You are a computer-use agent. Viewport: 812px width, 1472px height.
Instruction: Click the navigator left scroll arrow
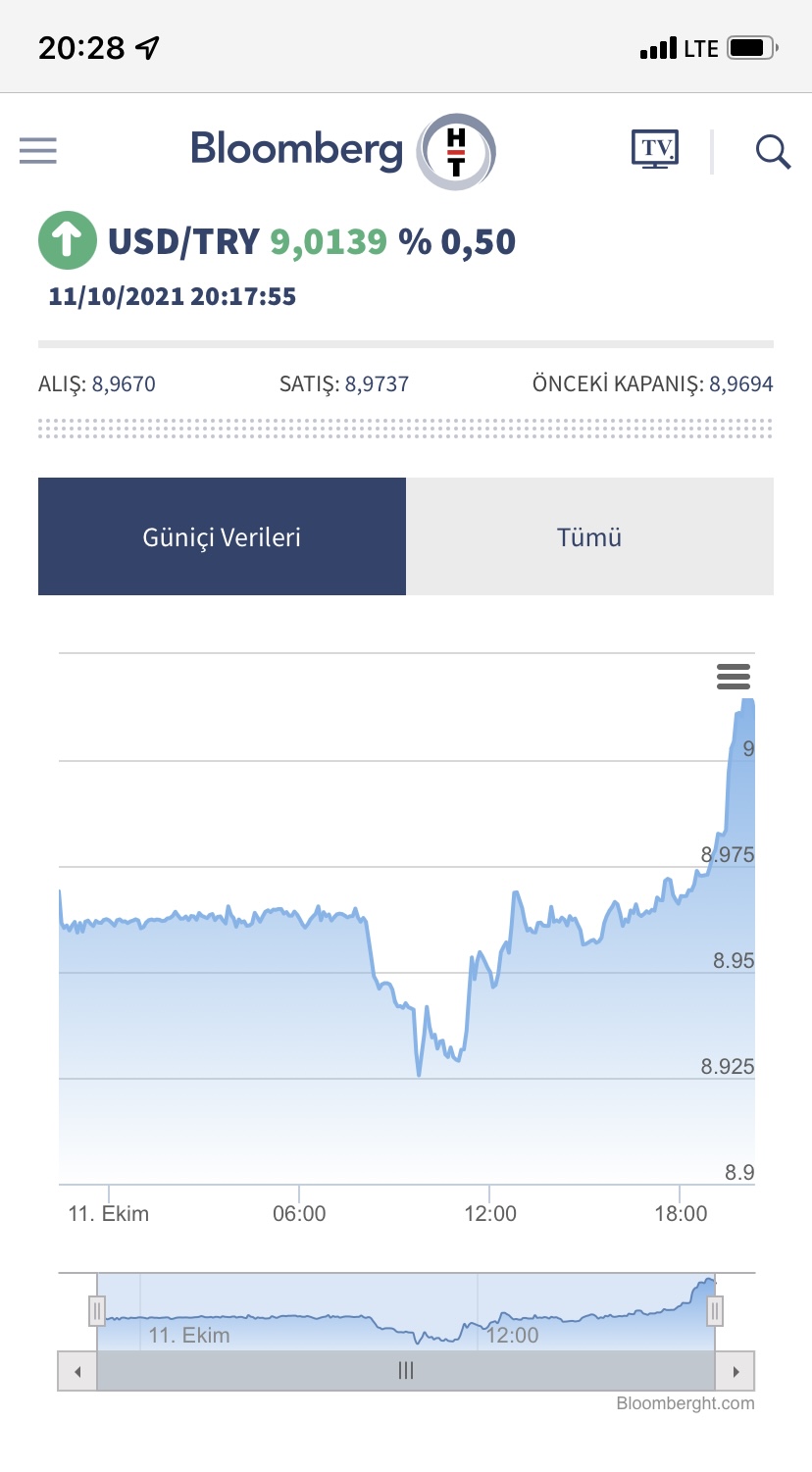[x=77, y=1370]
